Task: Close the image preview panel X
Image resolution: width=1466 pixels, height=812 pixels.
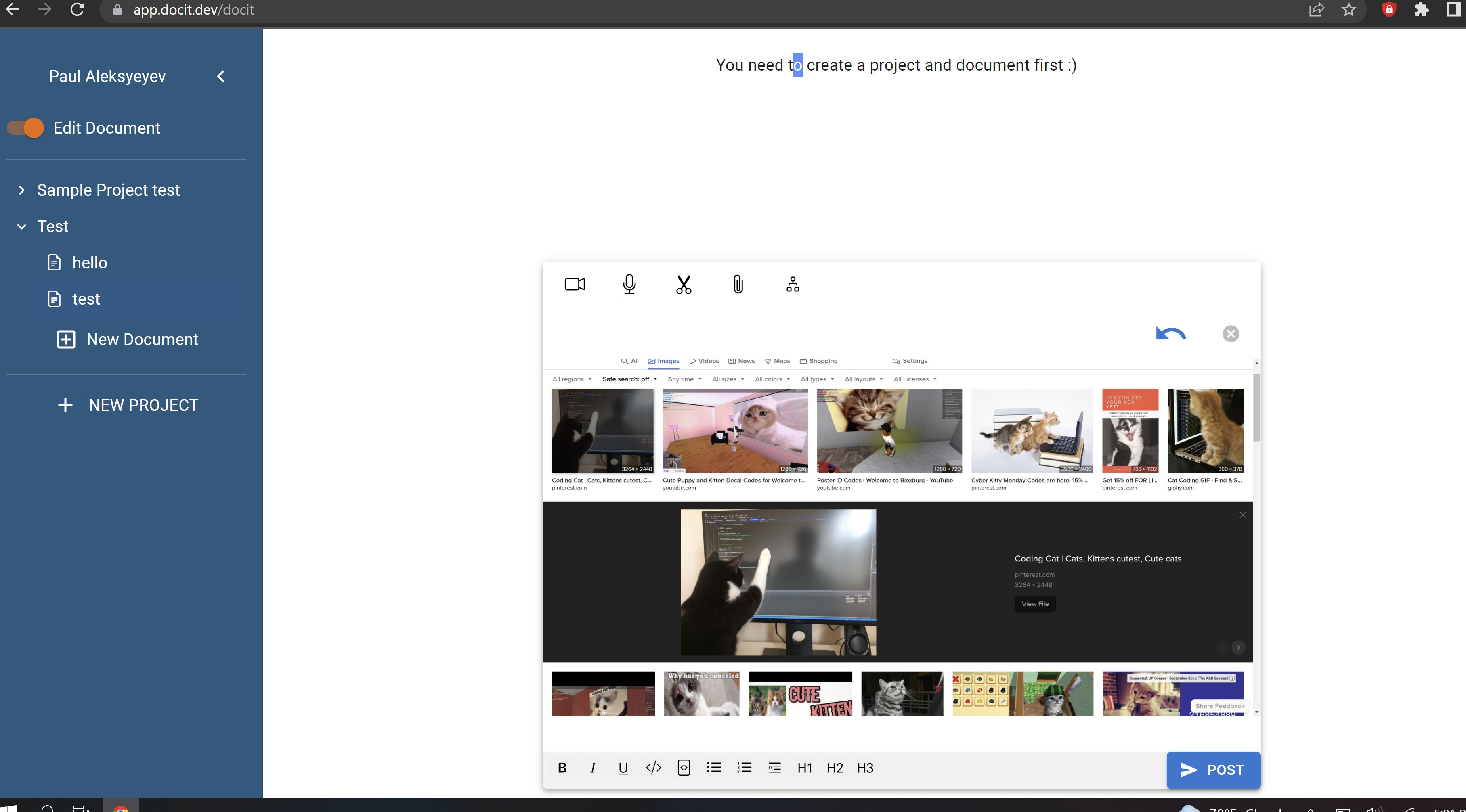Action: pyautogui.click(x=1242, y=515)
